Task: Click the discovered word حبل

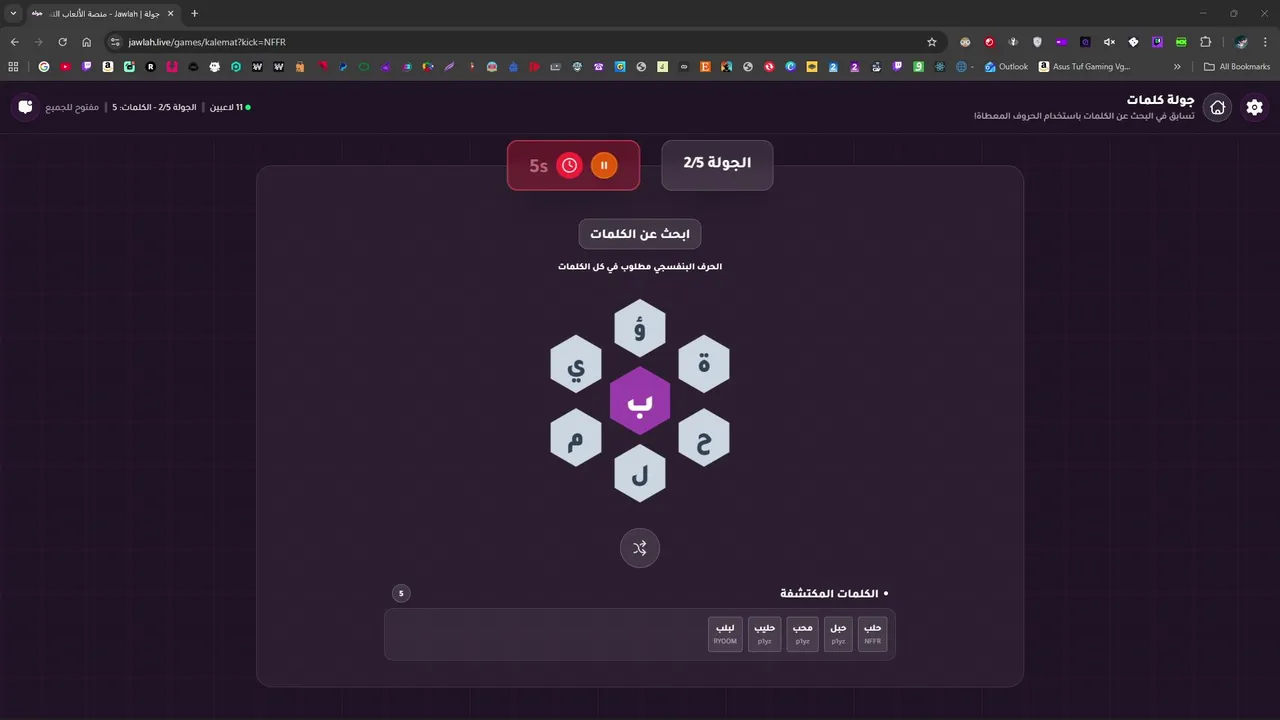Action: [838, 634]
